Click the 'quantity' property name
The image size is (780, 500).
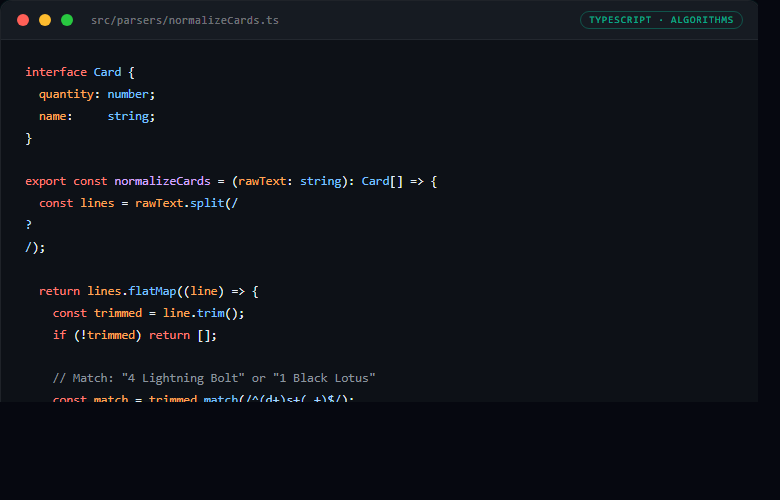[x=66, y=94]
